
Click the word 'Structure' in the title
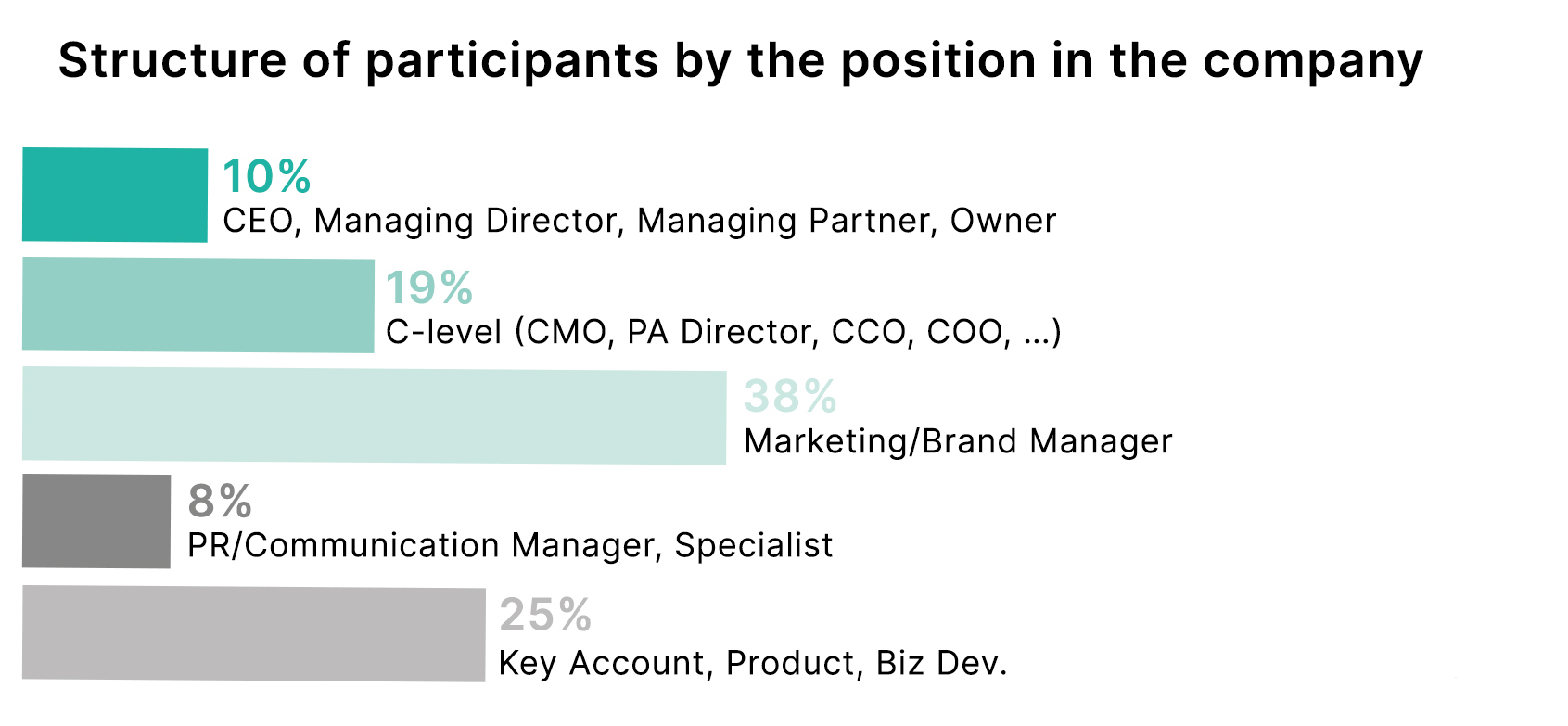pos(172,61)
